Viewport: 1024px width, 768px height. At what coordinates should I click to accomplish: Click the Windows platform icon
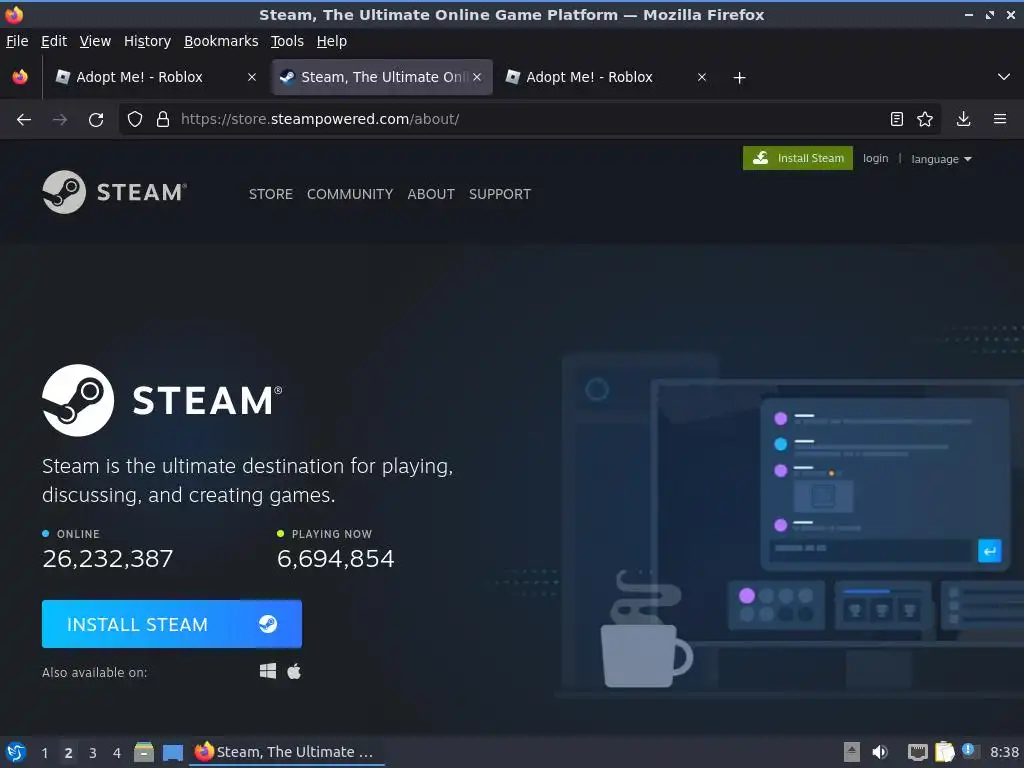click(268, 671)
